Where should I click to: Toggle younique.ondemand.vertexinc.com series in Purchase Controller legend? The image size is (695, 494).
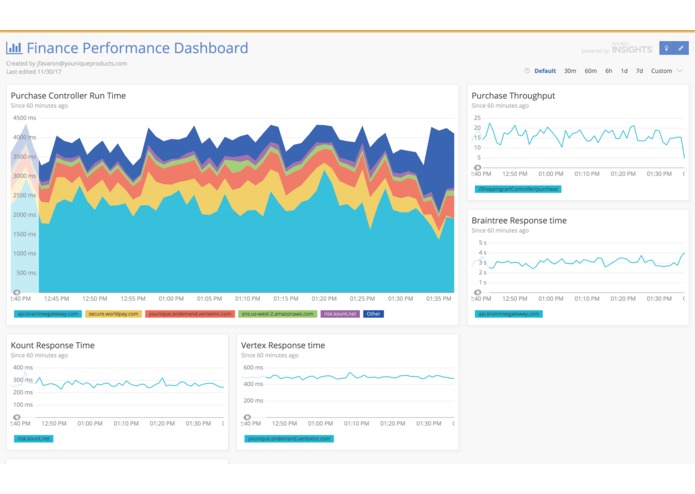point(190,314)
